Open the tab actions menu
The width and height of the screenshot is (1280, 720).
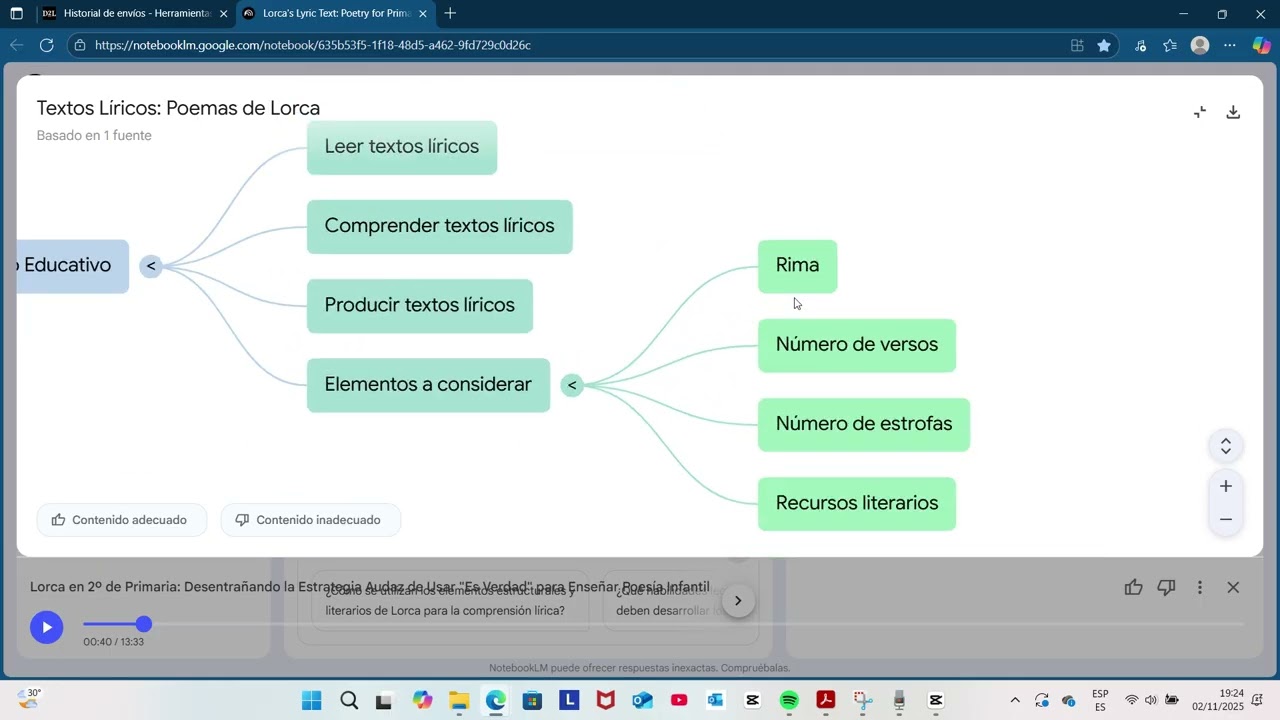point(16,14)
